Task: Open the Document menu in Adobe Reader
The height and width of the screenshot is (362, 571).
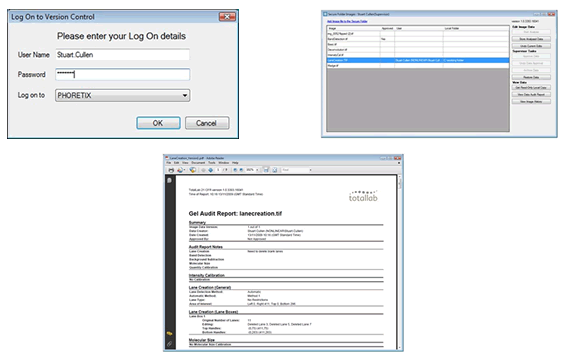Action: pyautogui.click(x=198, y=162)
